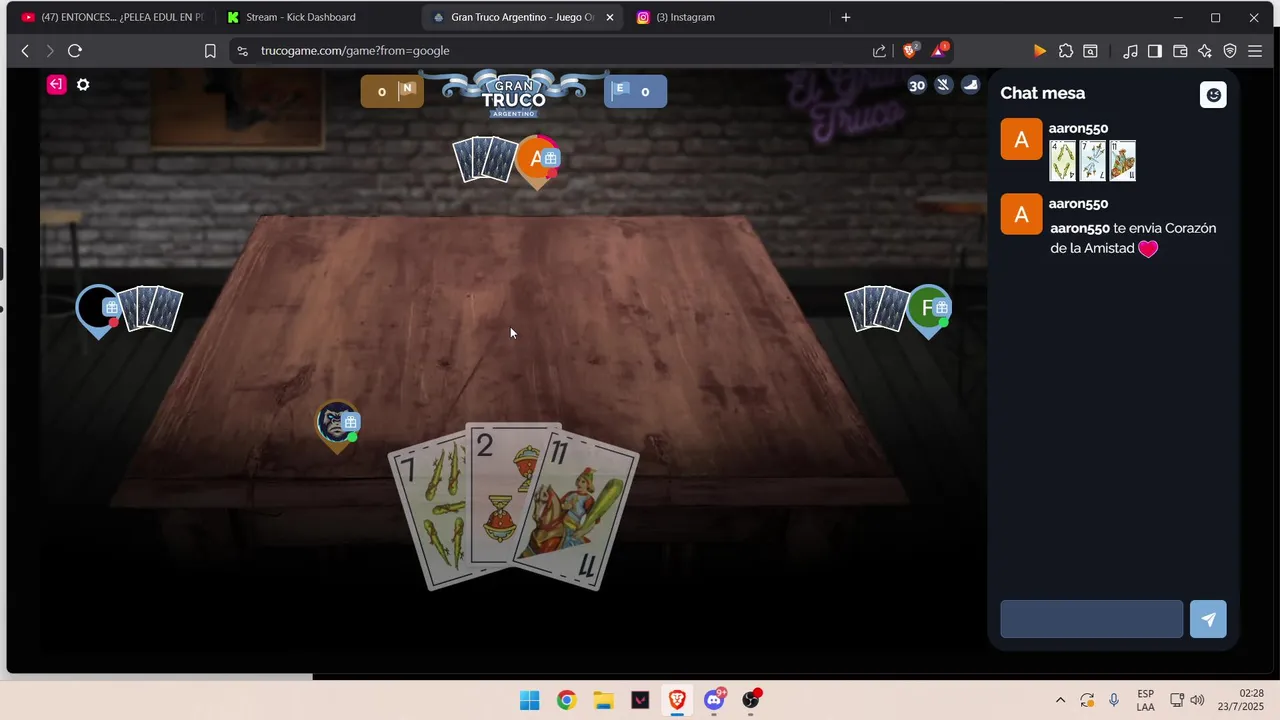The width and height of the screenshot is (1280, 720).
Task: Go back in browser history
Action: (25, 51)
